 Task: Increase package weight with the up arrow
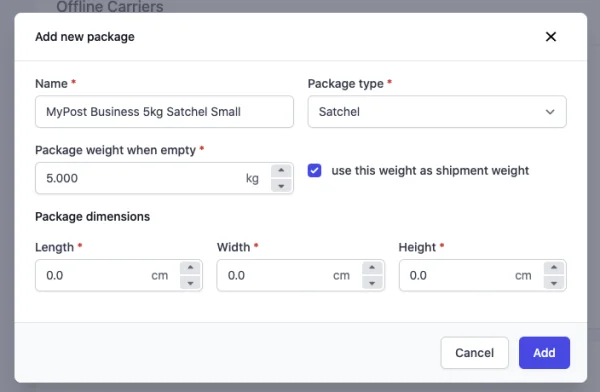point(281,171)
